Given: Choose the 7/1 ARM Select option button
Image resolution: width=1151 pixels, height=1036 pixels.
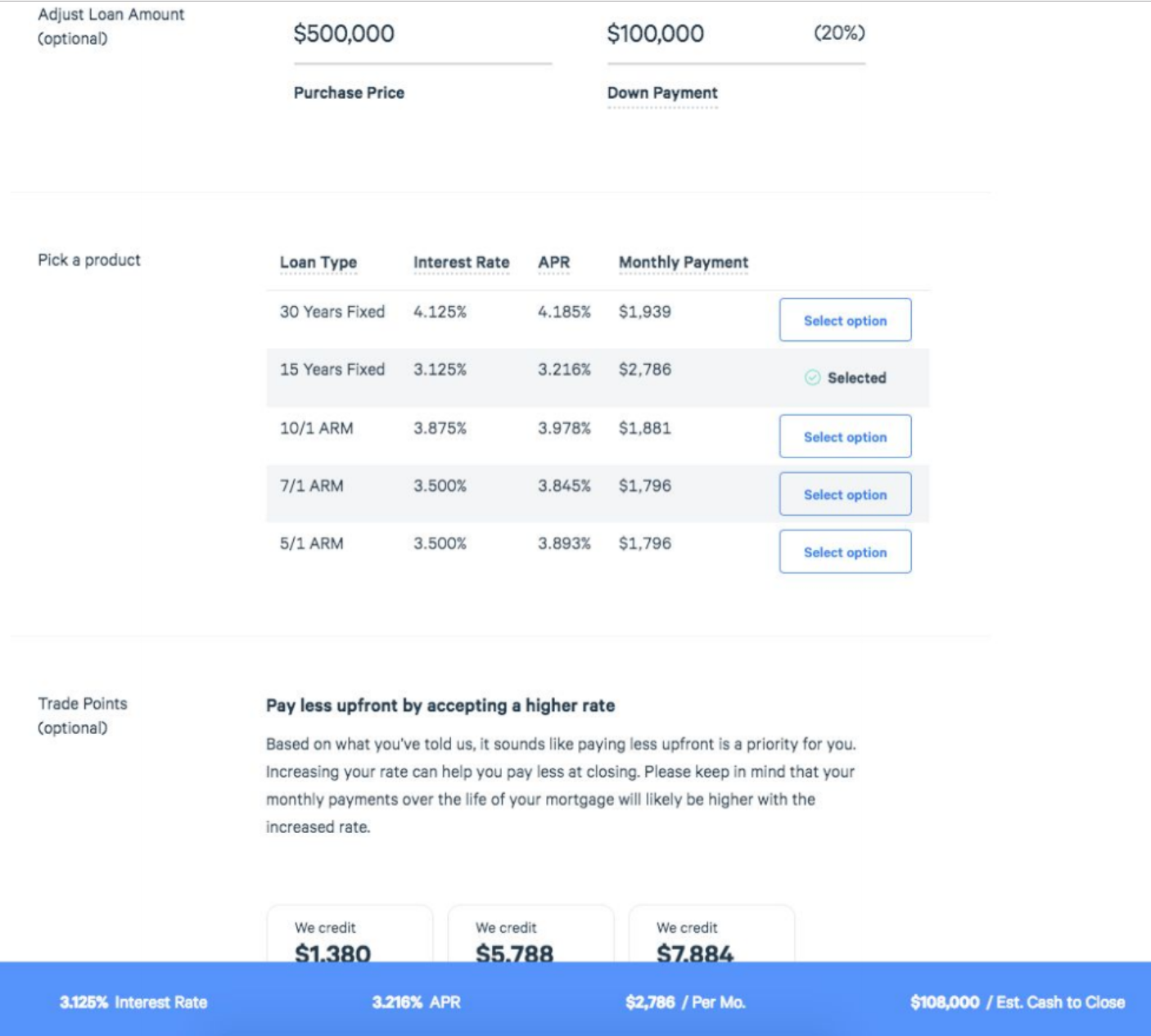Looking at the screenshot, I should pyautogui.click(x=845, y=494).
